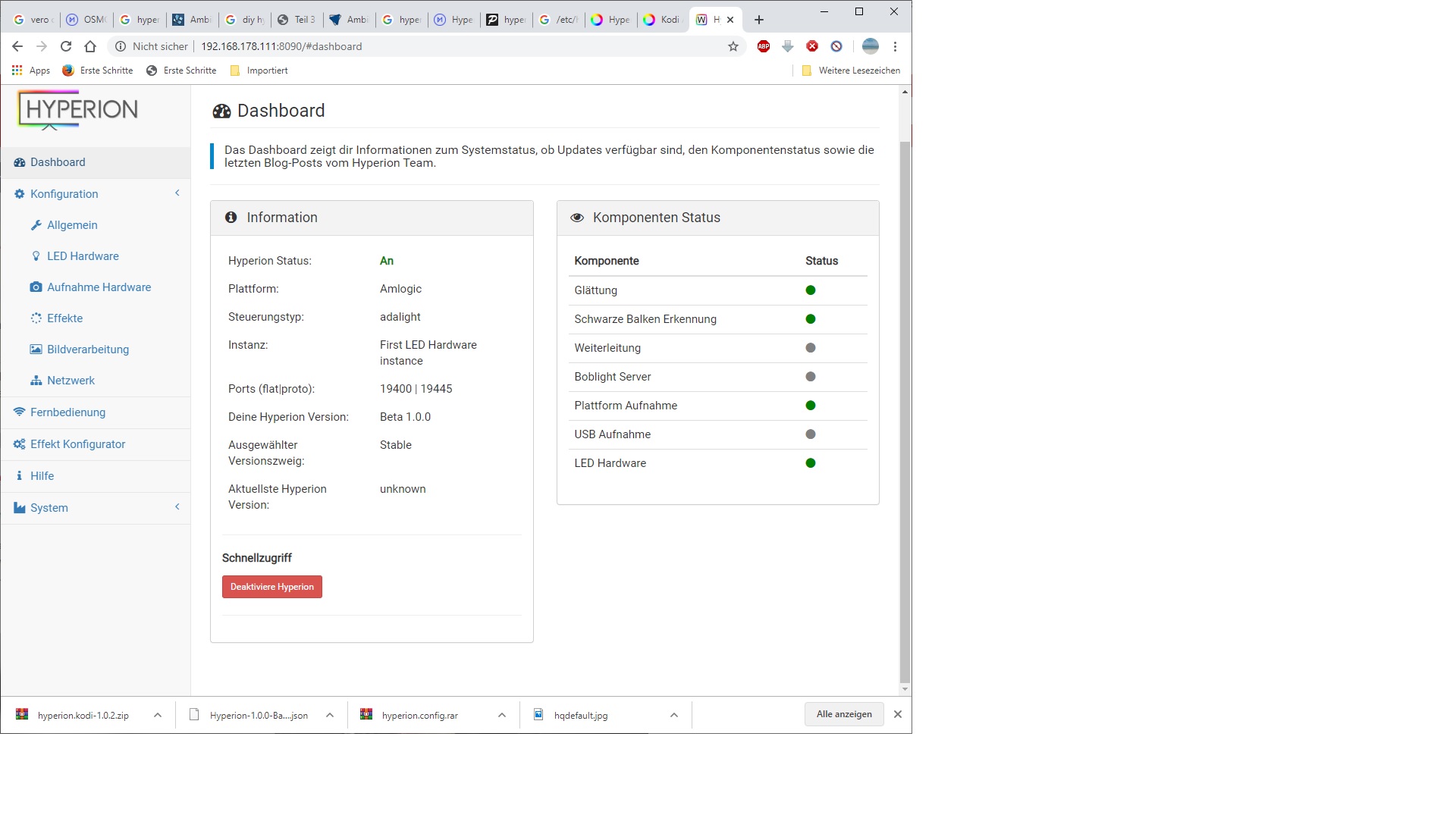Click green status dot for Glättung
This screenshot has width=1456, height=840.
click(x=811, y=290)
